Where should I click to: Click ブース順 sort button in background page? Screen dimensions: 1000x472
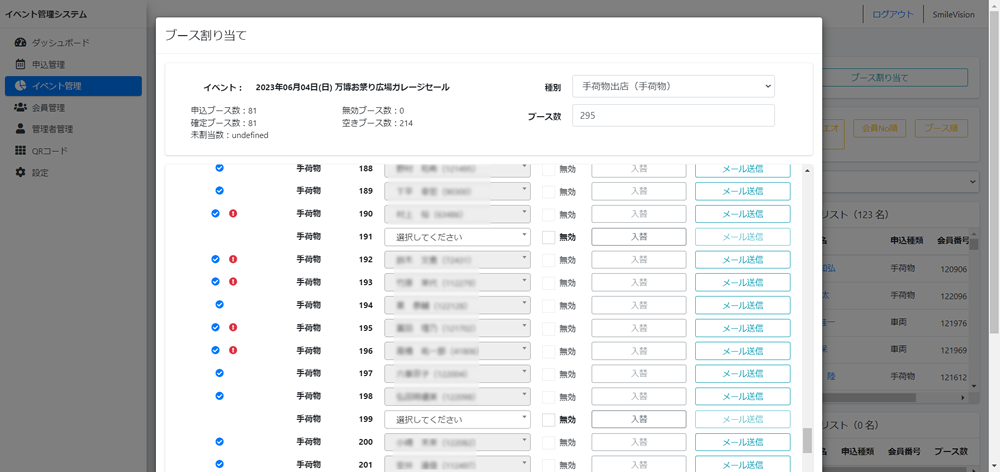click(x=941, y=128)
